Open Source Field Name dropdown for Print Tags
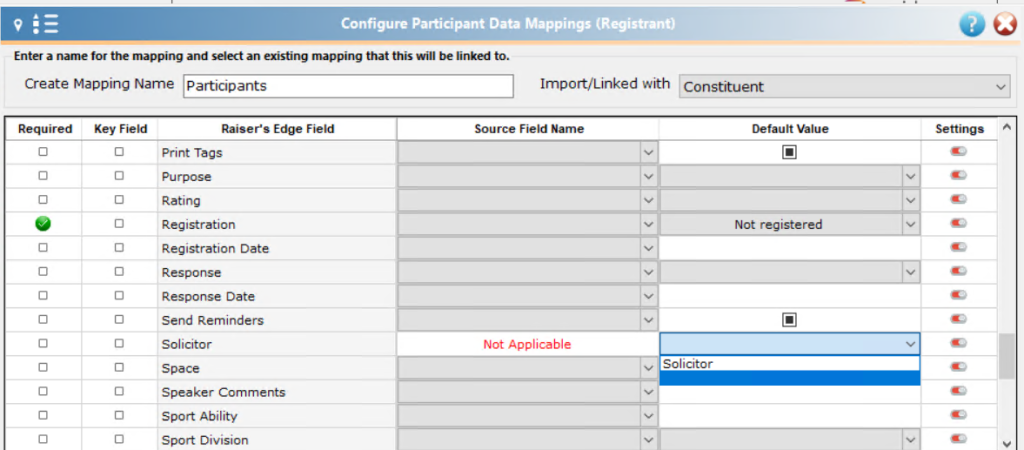This screenshot has height=450, width=1024. 648,152
